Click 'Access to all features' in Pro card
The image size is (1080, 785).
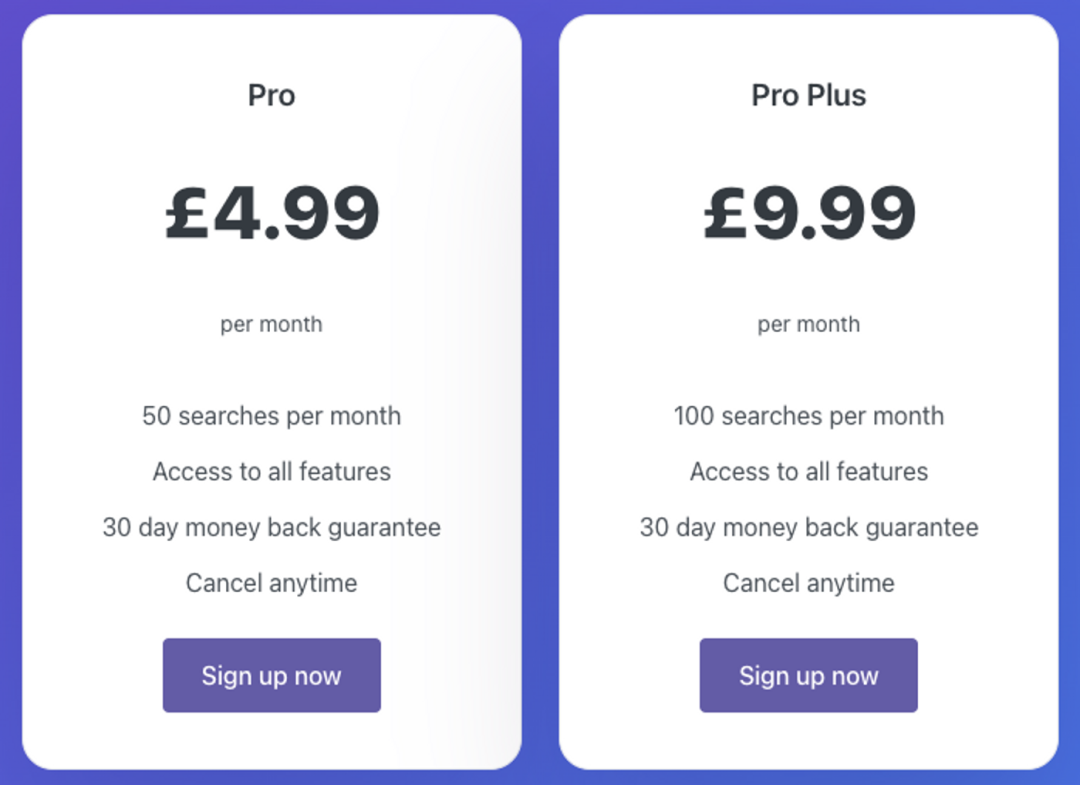point(271,472)
